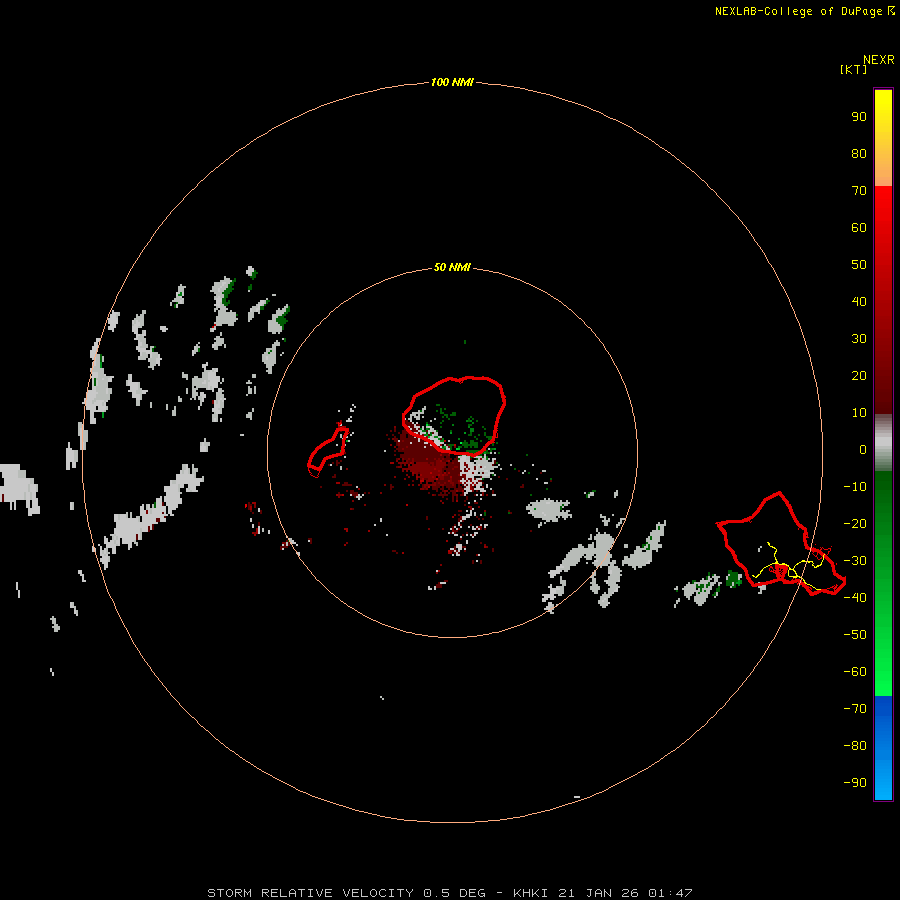Click the 20 value on velocity scale
Screen dimensions: 900x900
(x=859, y=375)
